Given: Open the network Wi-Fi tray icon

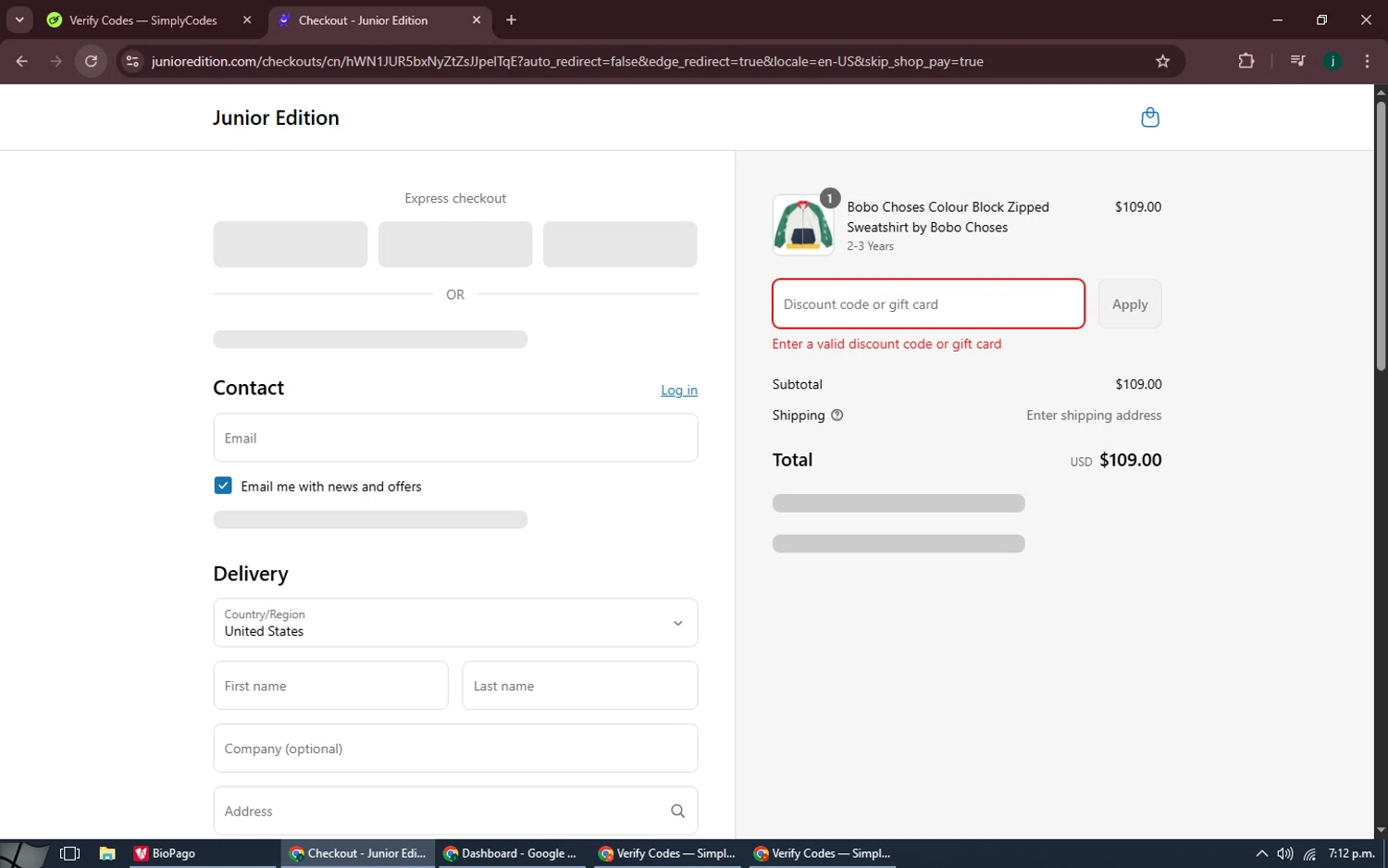Looking at the screenshot, I should coord(1309,853).
